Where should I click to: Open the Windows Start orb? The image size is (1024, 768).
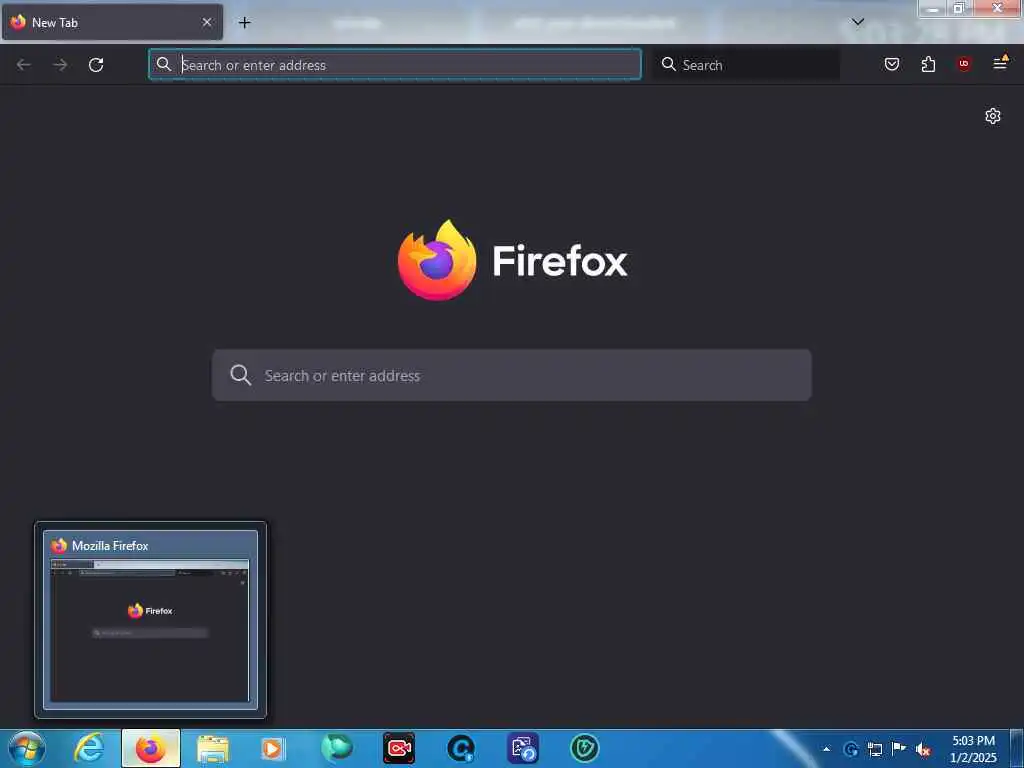27,748
